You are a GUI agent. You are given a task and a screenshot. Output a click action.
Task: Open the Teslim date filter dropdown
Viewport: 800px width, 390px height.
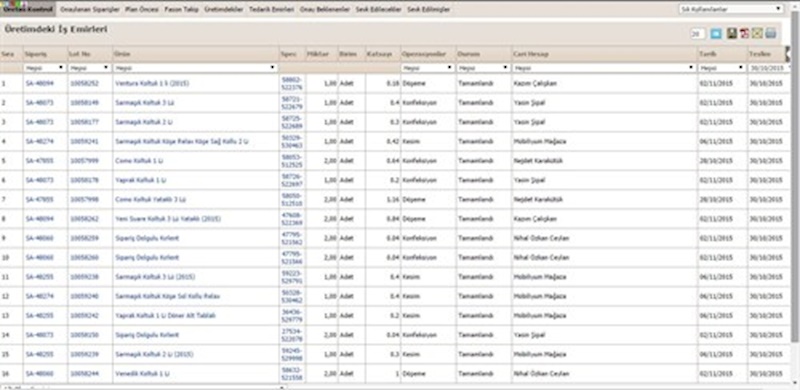[x=769, y=68]
